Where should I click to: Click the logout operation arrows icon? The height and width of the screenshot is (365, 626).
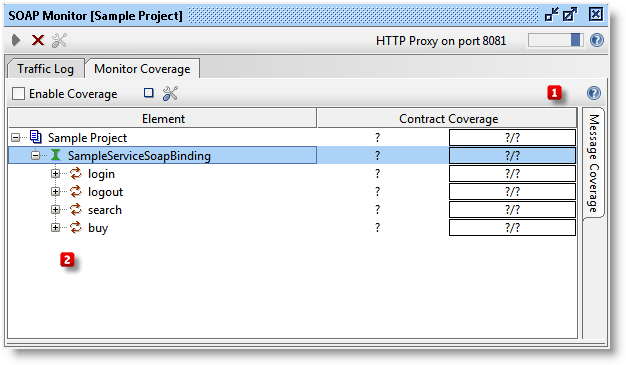coord(75,191)
